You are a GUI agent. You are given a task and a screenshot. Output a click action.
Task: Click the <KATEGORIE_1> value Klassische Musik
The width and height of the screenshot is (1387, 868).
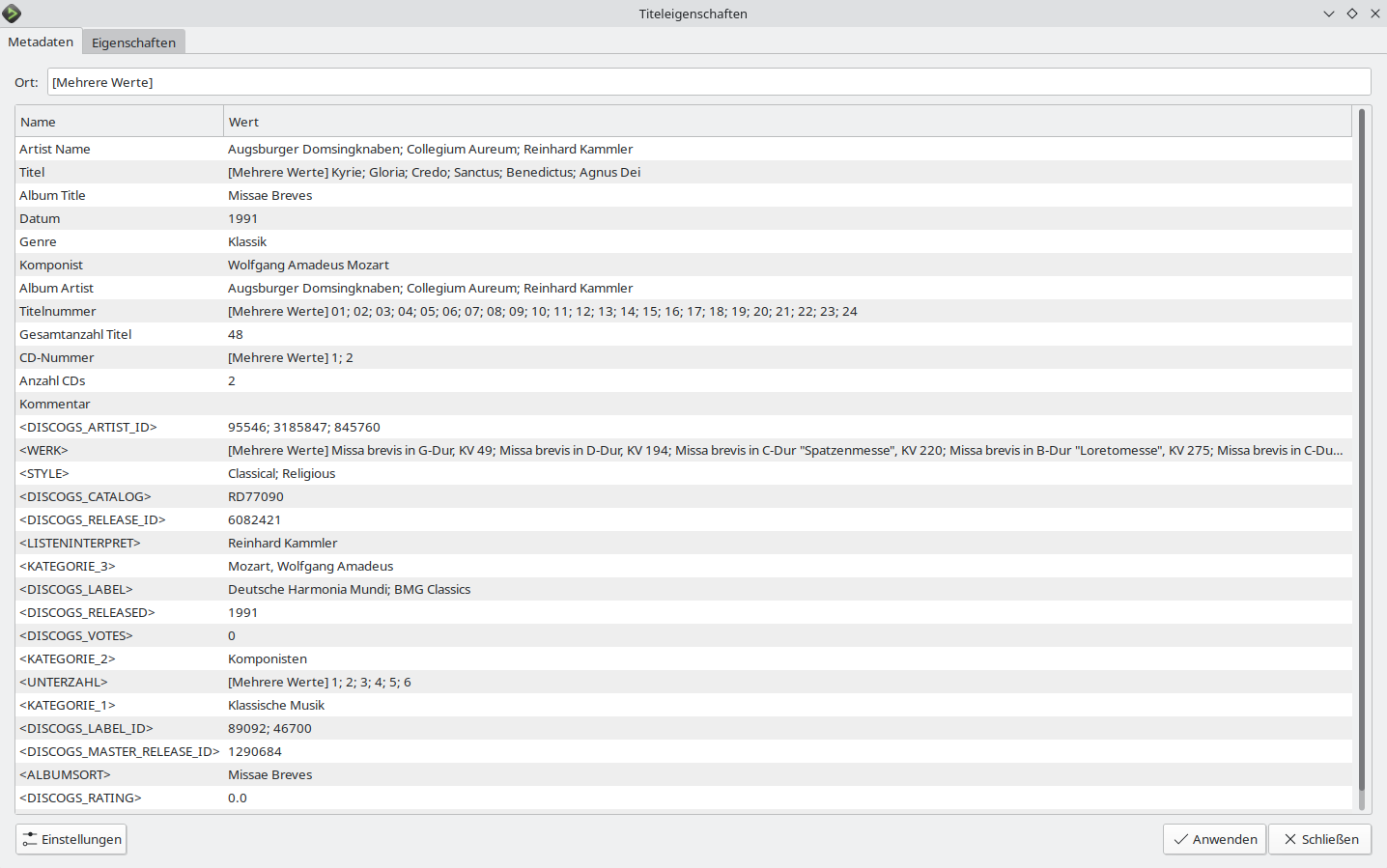276,705
